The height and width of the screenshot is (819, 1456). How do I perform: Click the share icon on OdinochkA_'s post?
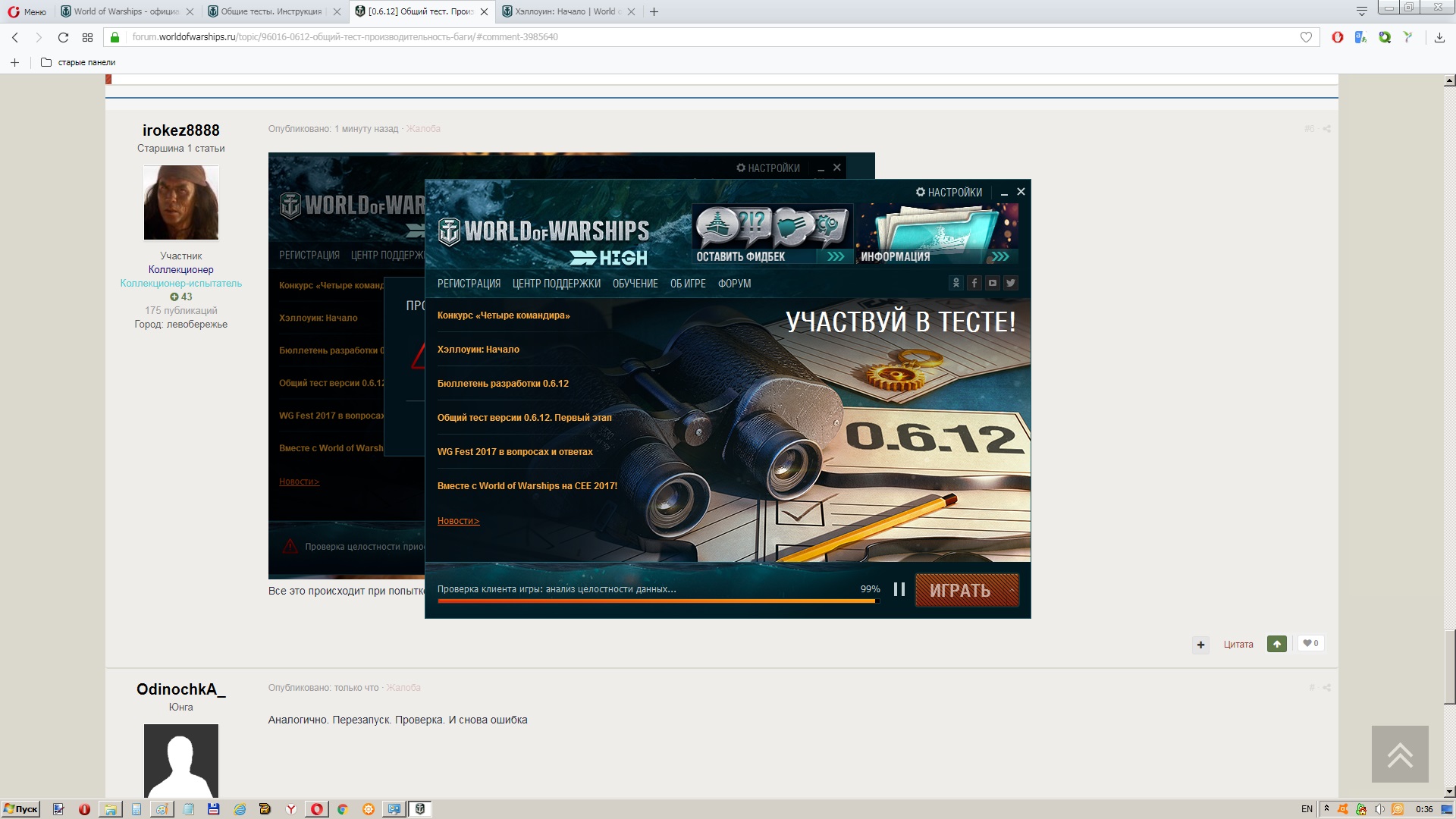pyautogui.click(x=1327, y=688)
